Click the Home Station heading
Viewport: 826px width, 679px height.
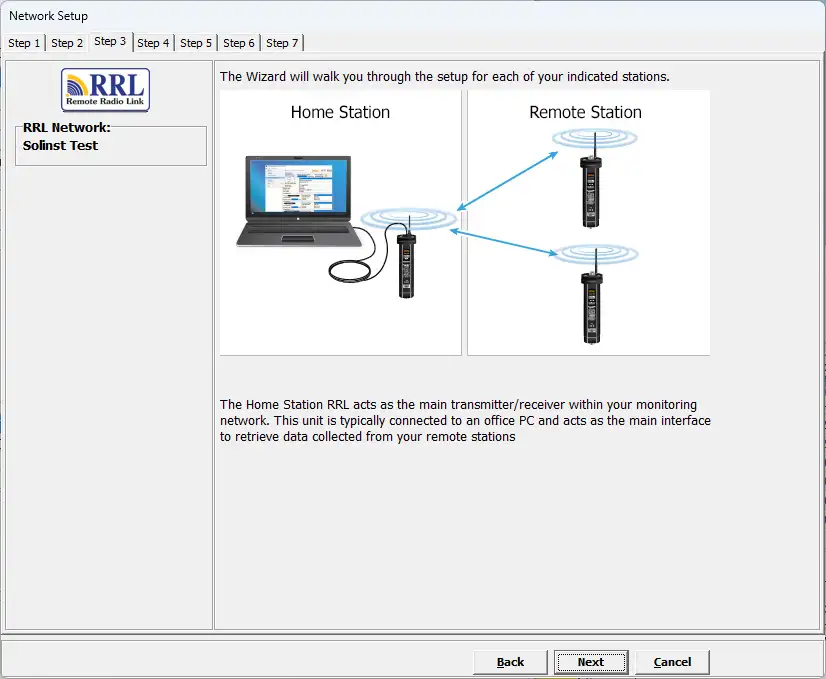pyautogui.click(x=340, y=112)
